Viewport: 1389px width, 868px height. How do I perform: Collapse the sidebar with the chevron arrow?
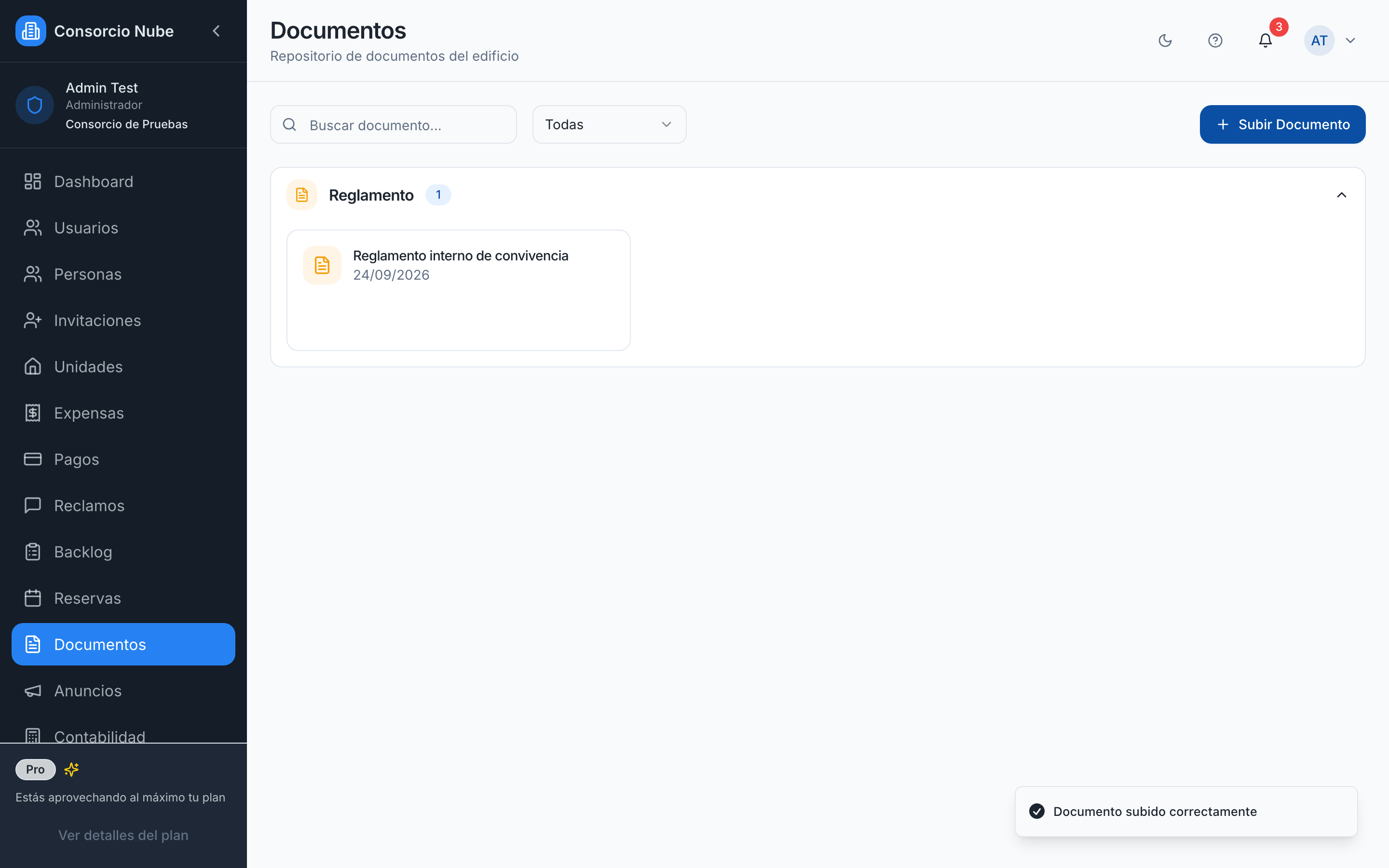217,31
